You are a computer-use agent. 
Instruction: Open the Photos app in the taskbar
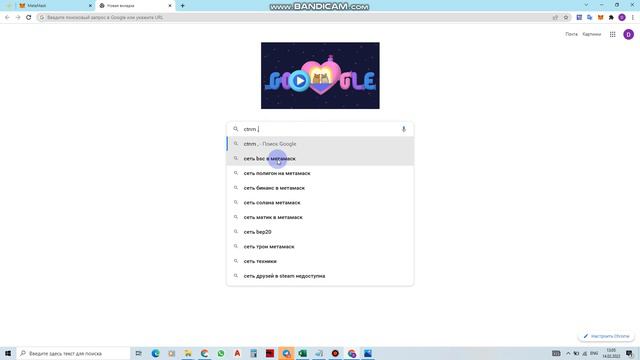pos(368,353)
